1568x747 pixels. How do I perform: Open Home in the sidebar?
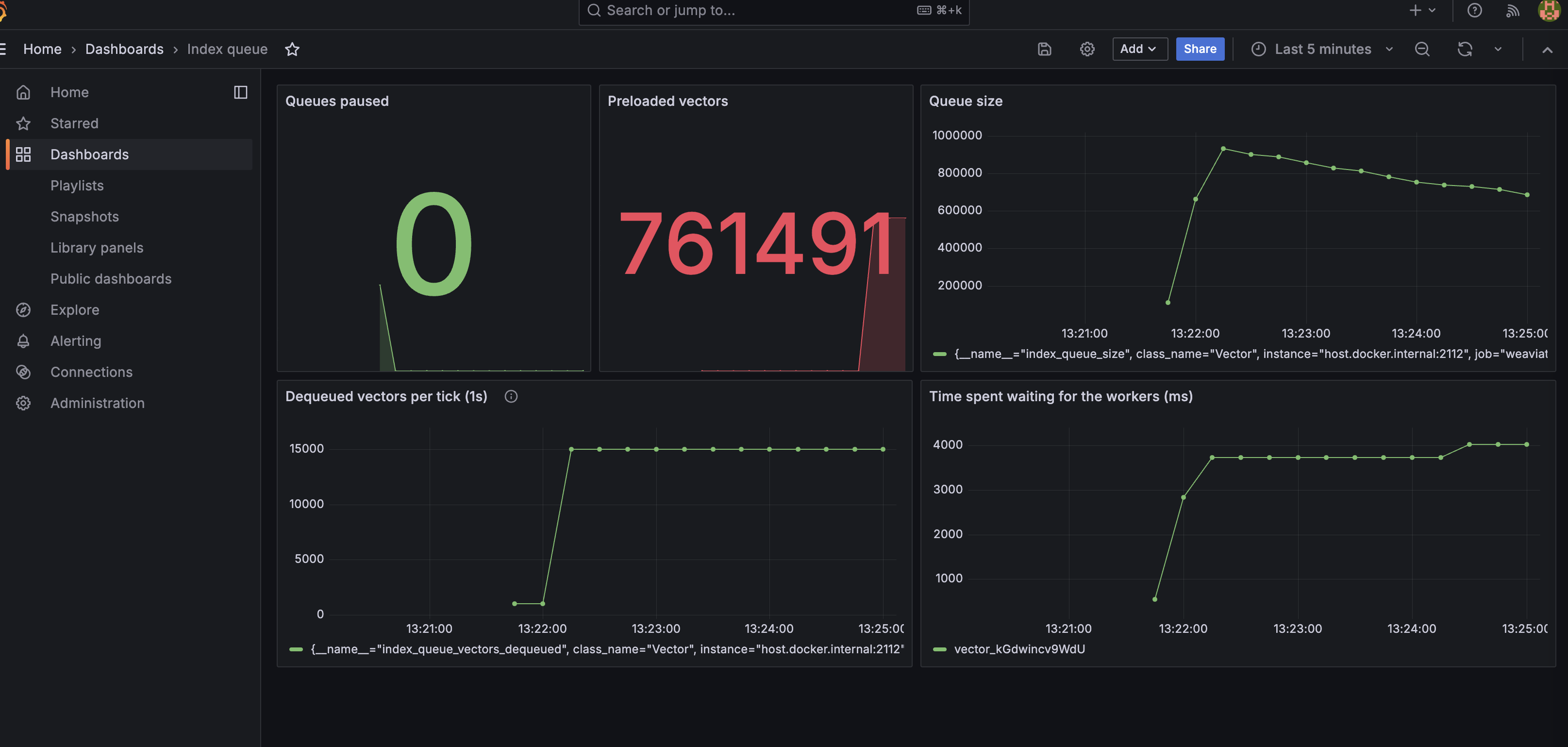69,92
